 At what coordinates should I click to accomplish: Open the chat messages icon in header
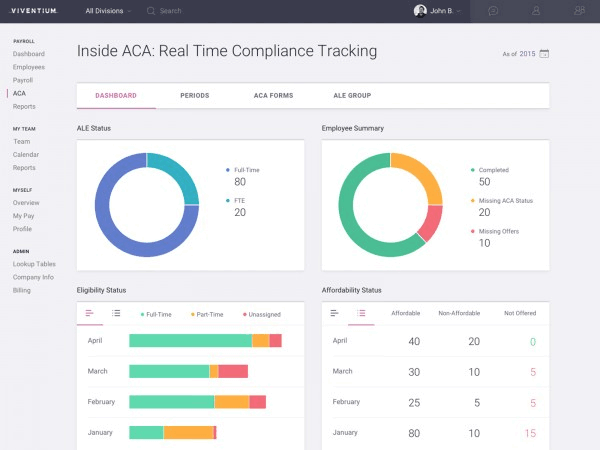pos(493,11)
